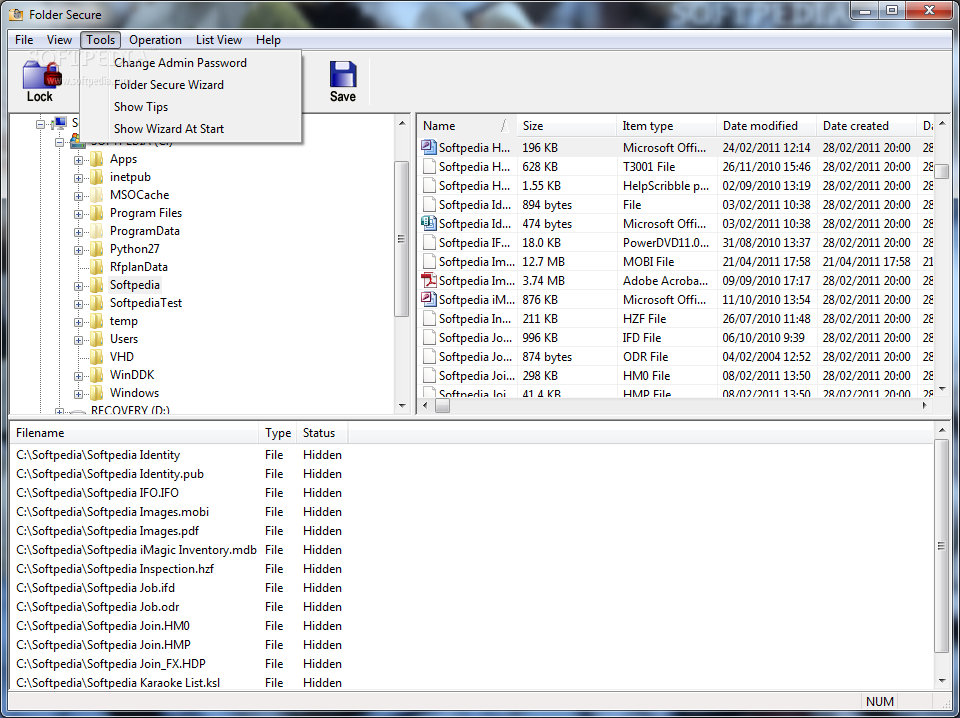The height and width of the screenshot is (718, 960).
Task: Select the WinDDK folder icon
Action: (x=97, y=375)
